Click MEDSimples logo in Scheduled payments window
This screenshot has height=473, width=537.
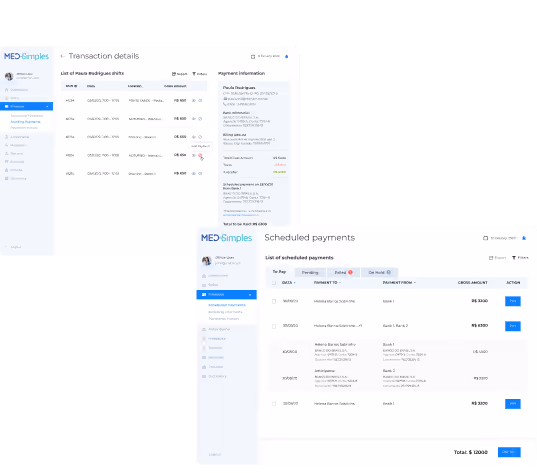[x=226, y=238]
